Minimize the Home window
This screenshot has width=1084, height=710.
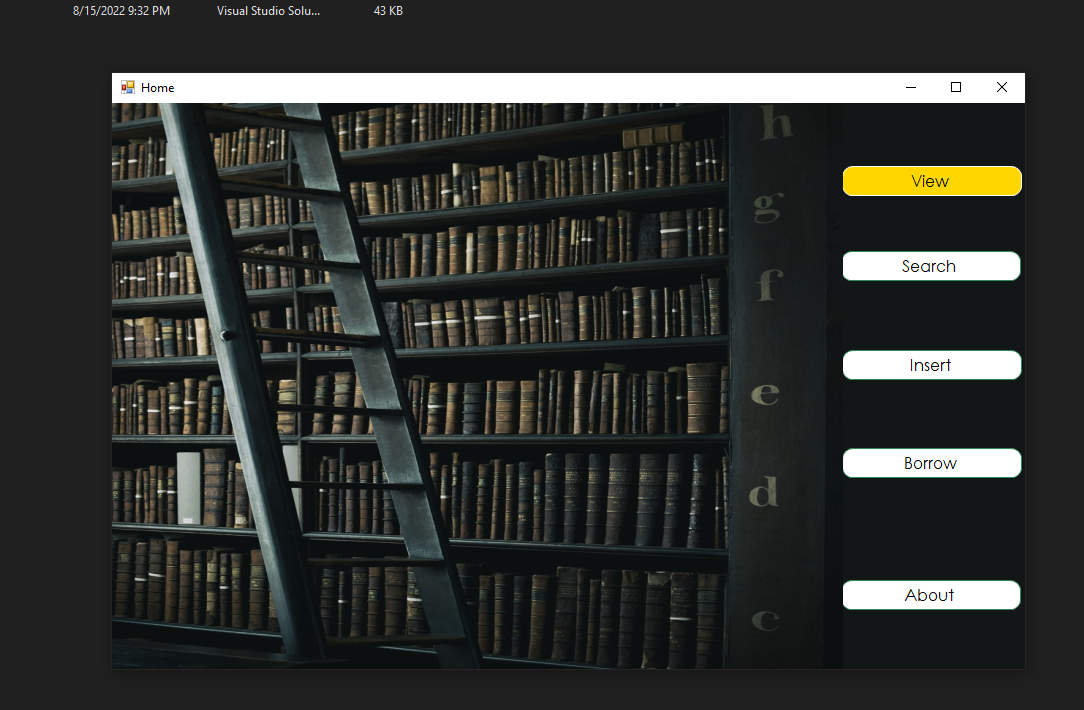(911, 87)
